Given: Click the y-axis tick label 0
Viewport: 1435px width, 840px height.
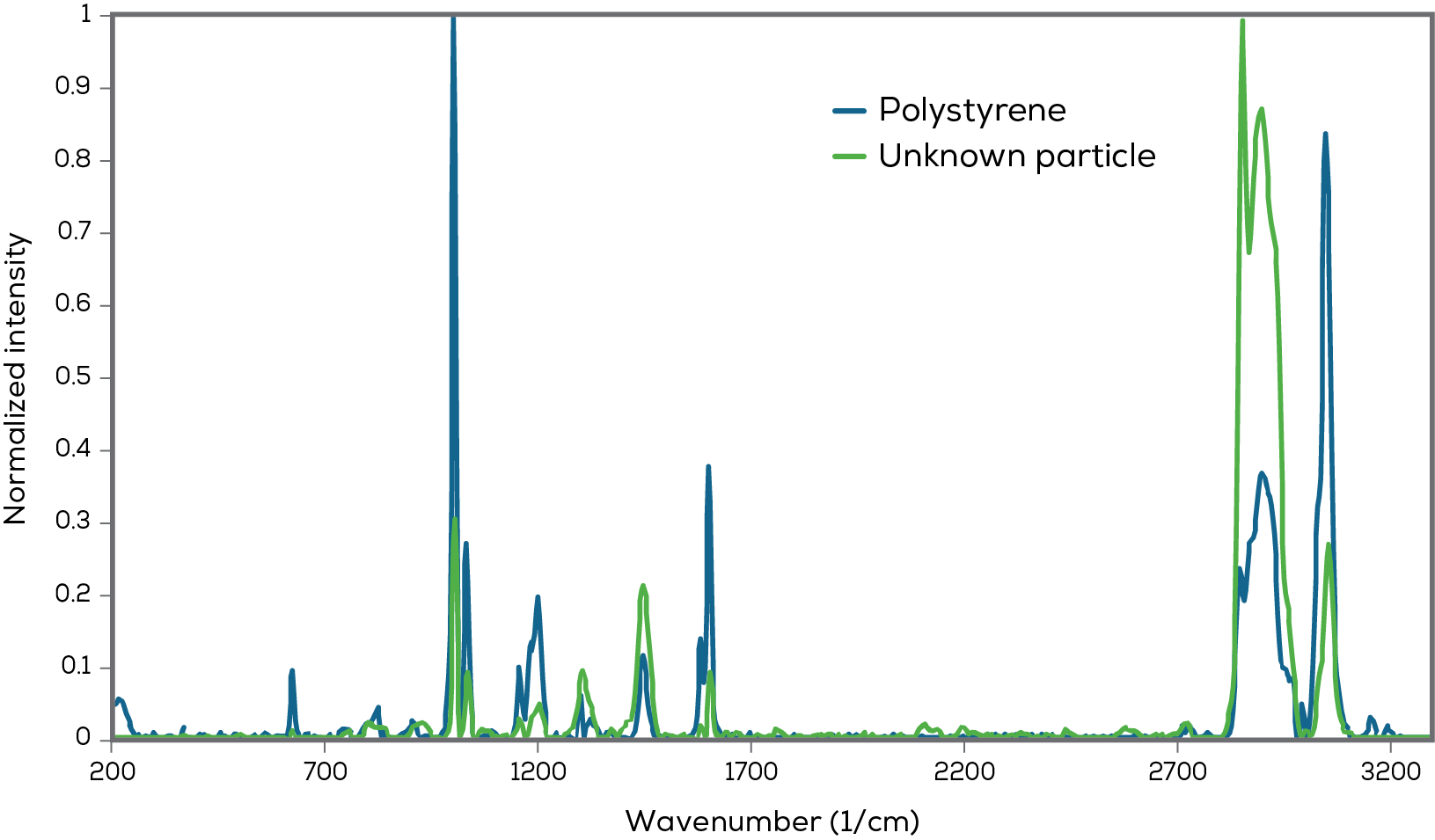Looking at the screenshot, I should coord(83,737).
